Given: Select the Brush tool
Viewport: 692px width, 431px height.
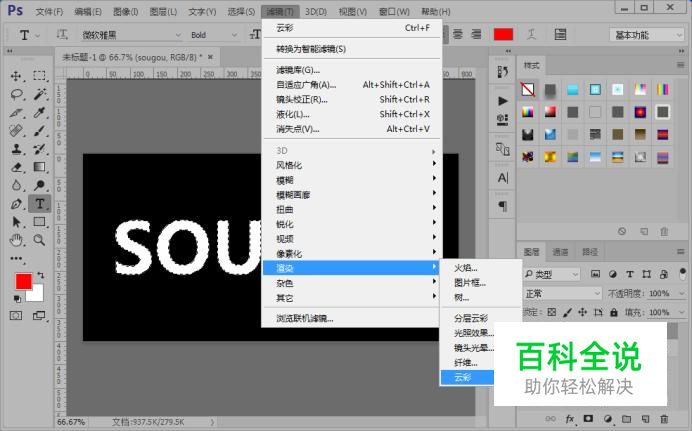Looking at the screenshot, I should [39, 131].
